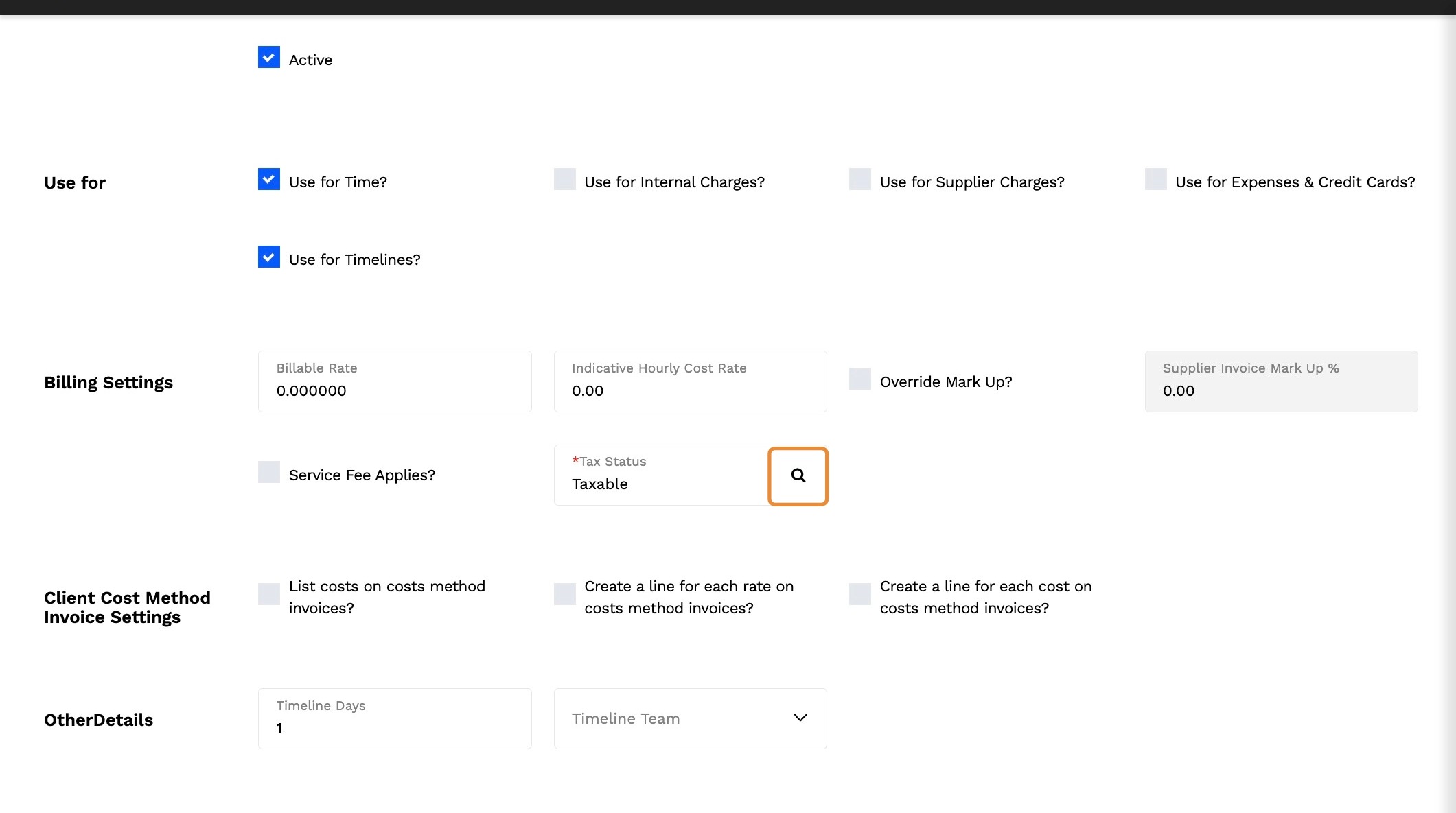Image resolution: width=1456 pixels, height=813 pixels.
Task: Click the Use for Timelines? label text
Action: coord(354,260)
